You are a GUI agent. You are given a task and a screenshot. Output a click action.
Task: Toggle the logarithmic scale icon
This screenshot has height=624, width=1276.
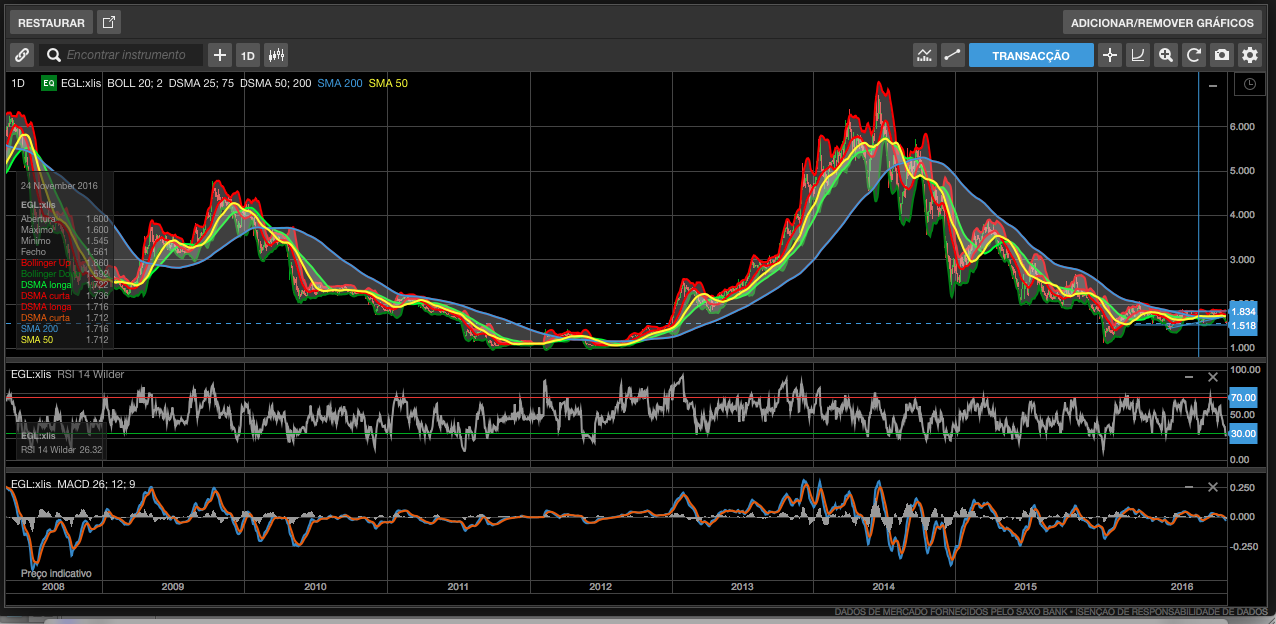[1137, 55]
